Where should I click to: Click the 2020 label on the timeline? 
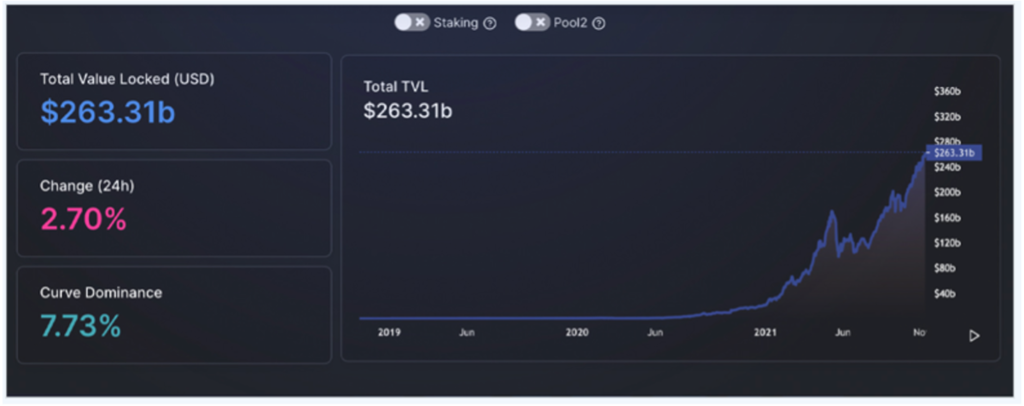(x=577, y=333)
